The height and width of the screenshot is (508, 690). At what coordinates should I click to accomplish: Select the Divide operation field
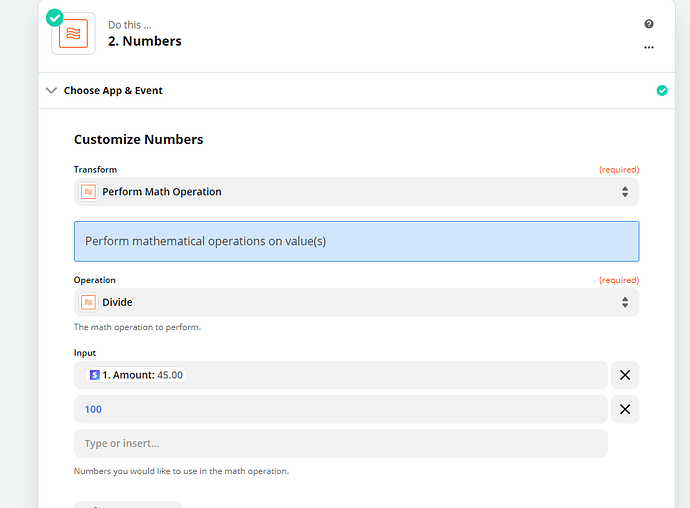coord(340,302)
